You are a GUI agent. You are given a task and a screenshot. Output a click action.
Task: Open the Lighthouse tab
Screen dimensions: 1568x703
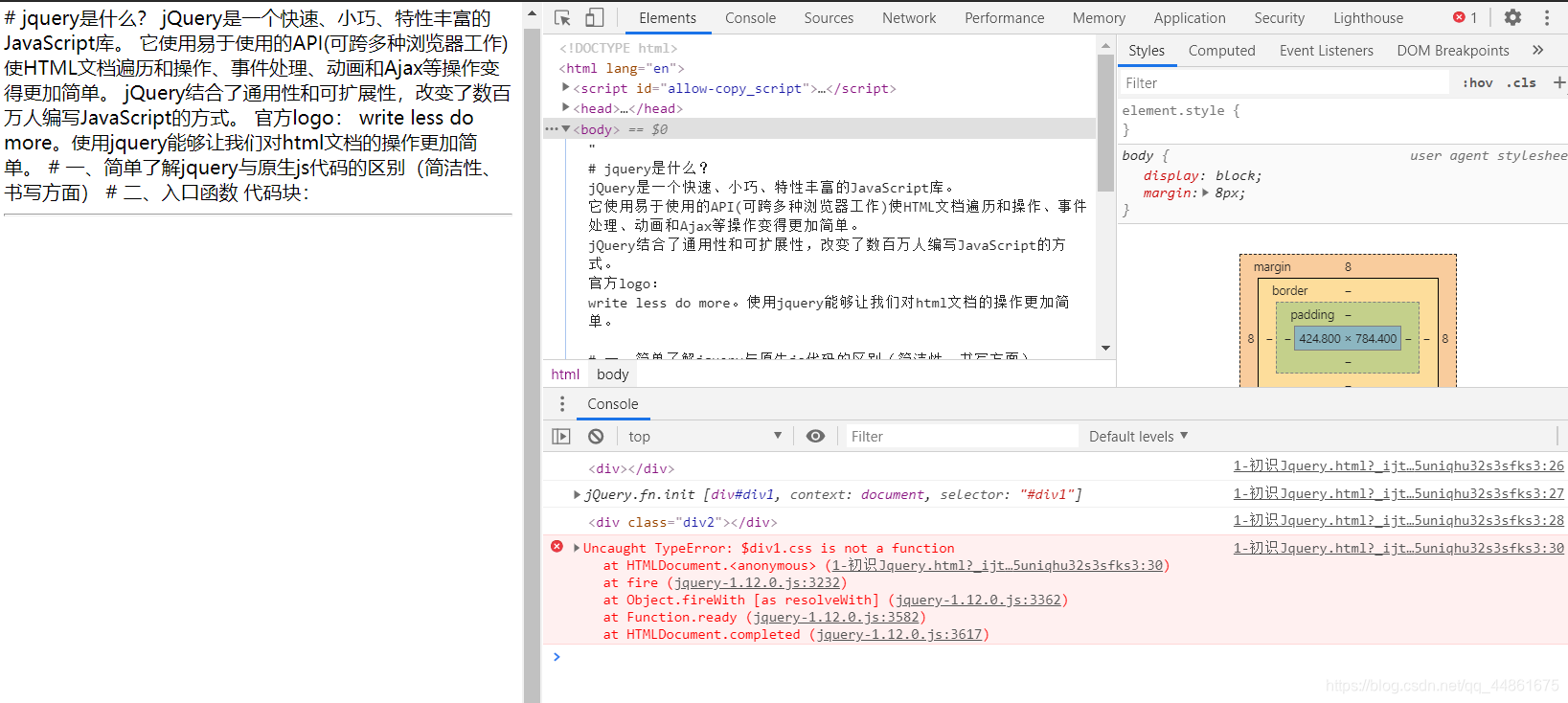point(1368,18)
